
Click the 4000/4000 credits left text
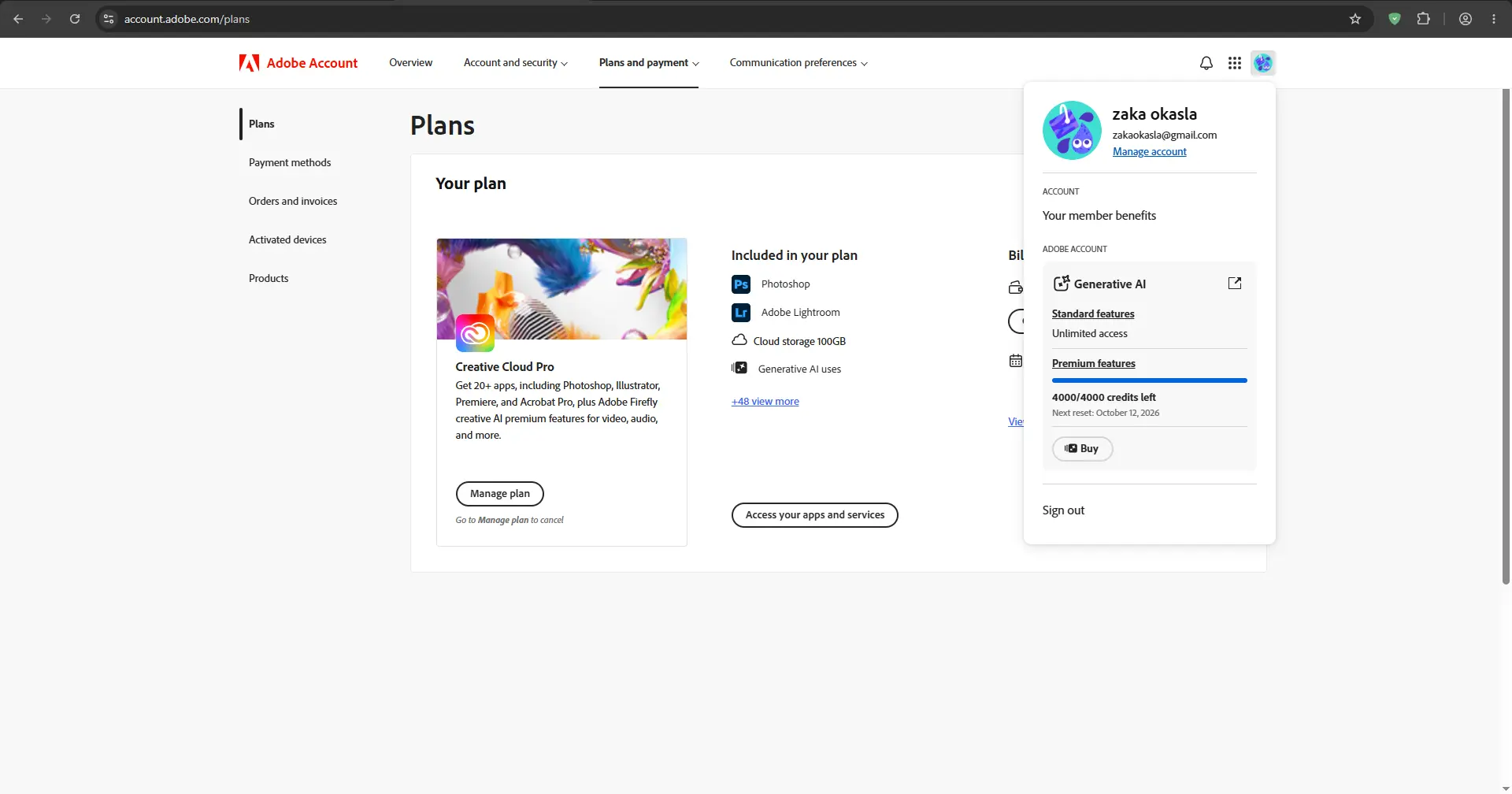coord(1104,398)
